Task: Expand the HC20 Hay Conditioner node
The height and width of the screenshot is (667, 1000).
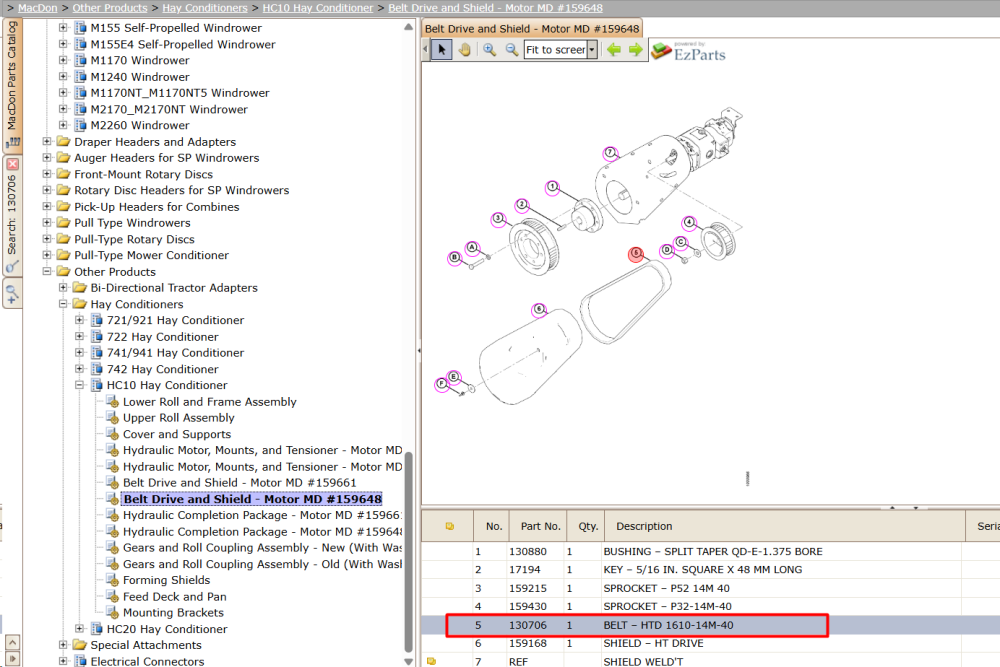Action: (x=79, y=629)
